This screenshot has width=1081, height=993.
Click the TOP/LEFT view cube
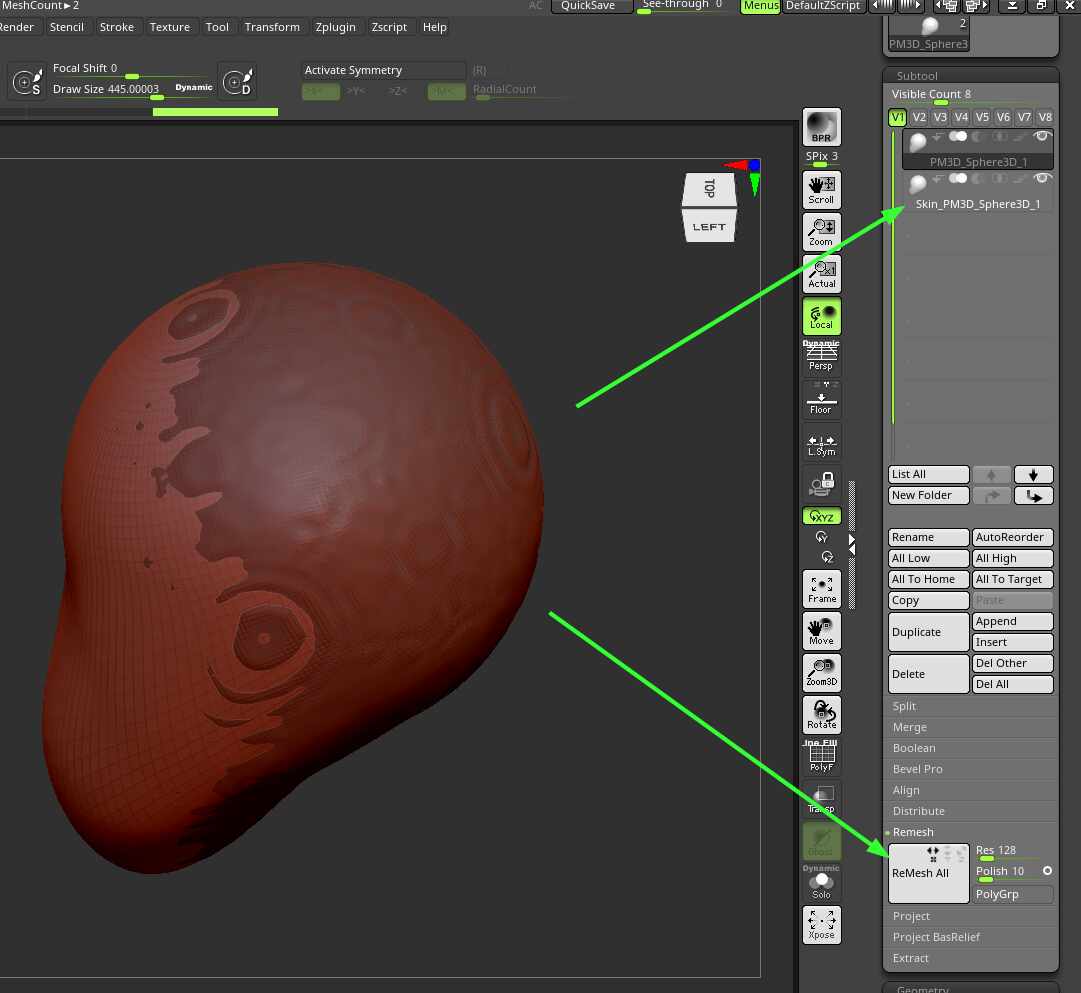pyautogui.click(x=709, y=207)
